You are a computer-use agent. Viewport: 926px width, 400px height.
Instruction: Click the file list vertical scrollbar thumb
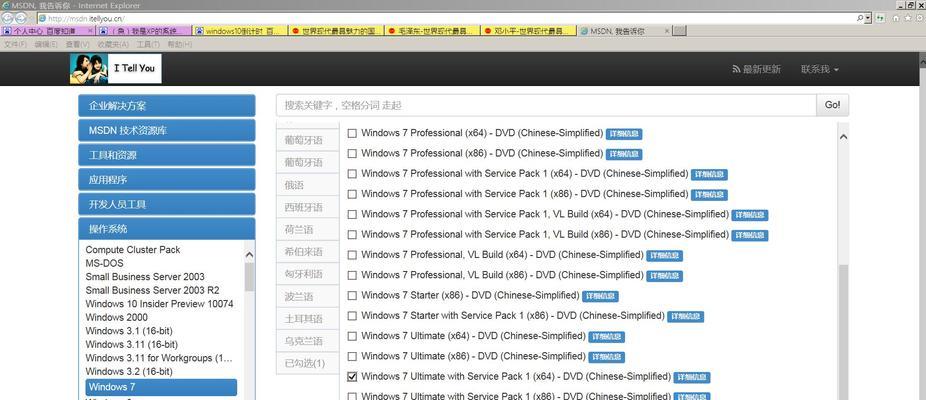[x=843, y=331]
